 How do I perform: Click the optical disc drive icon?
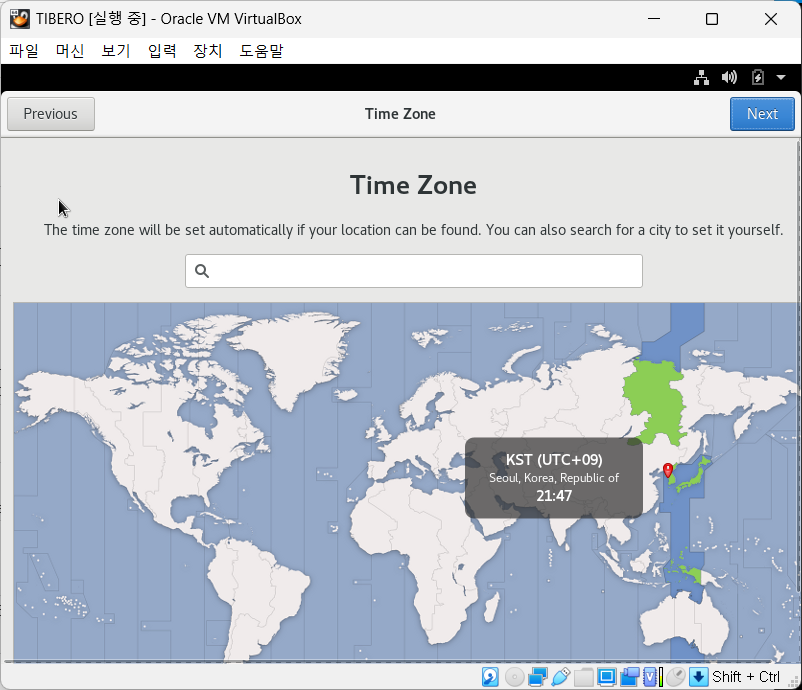tap(514, 677)
